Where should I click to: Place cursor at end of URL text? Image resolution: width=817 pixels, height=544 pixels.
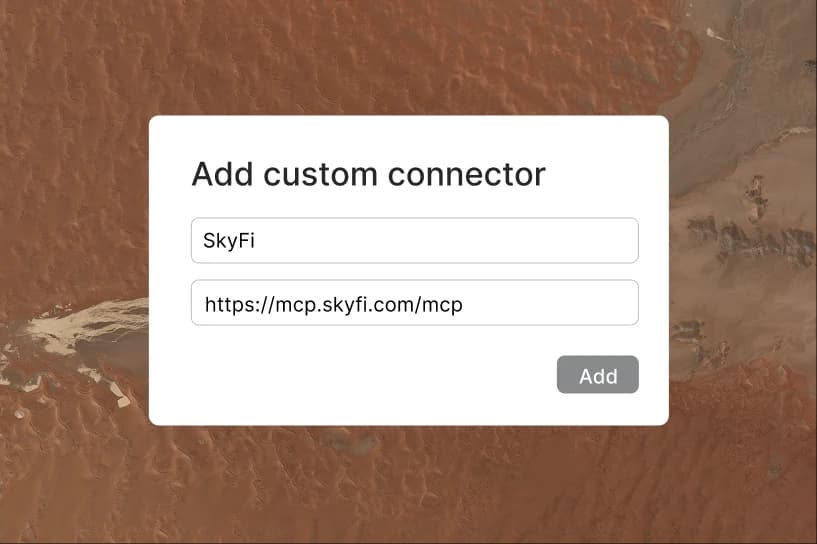click(x=464, y=304)
